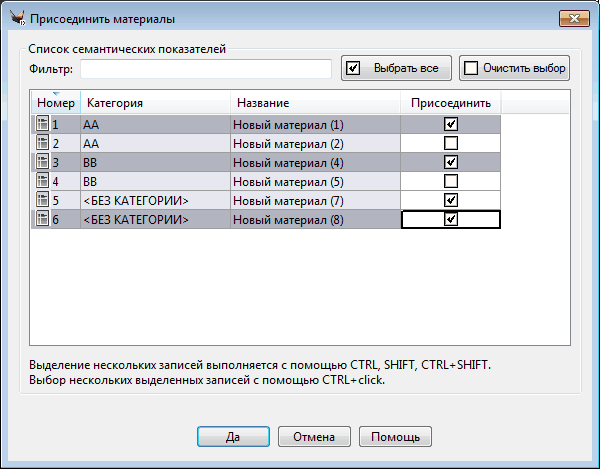Focus the Фильтр text field
This screenshot has height=469, width=600.
[206, 69]
